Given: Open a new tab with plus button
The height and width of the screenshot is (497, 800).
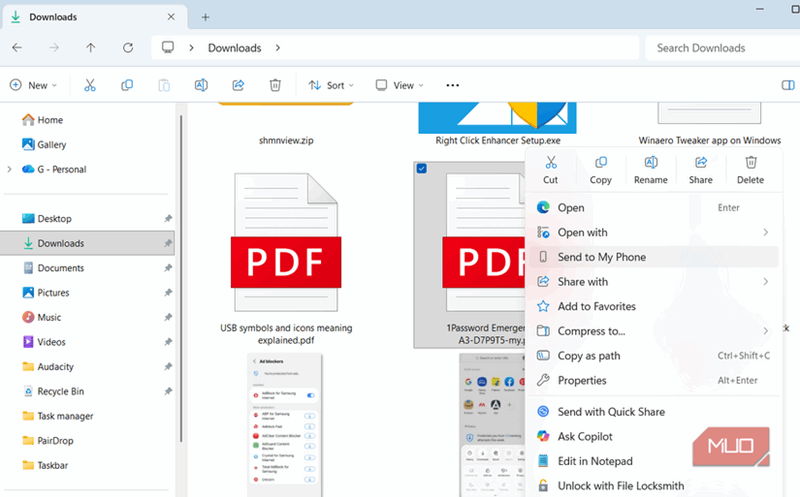Looking at the screenshot, I should [x=205, y=17].
